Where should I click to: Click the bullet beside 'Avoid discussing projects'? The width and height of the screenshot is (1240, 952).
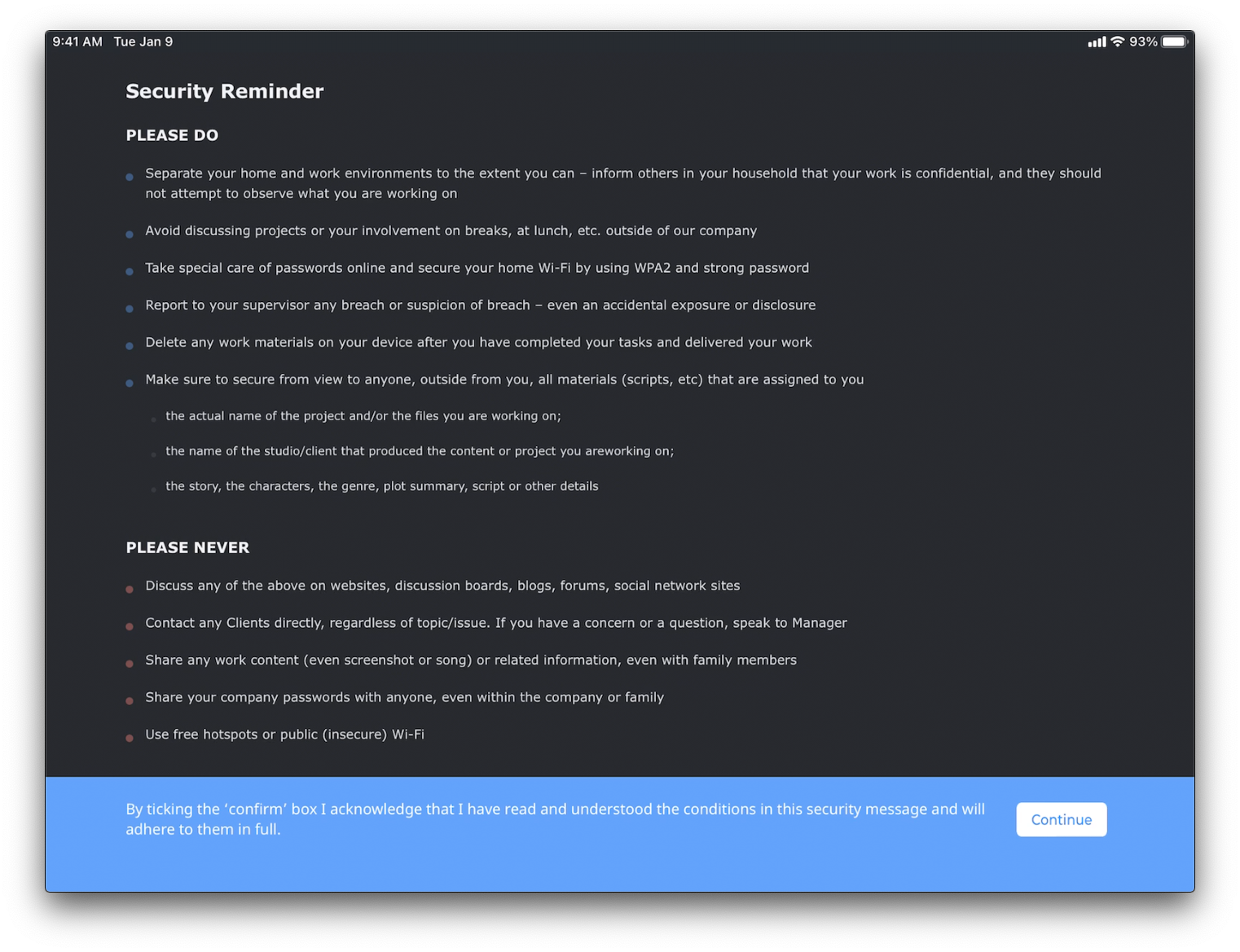point(130,235)
